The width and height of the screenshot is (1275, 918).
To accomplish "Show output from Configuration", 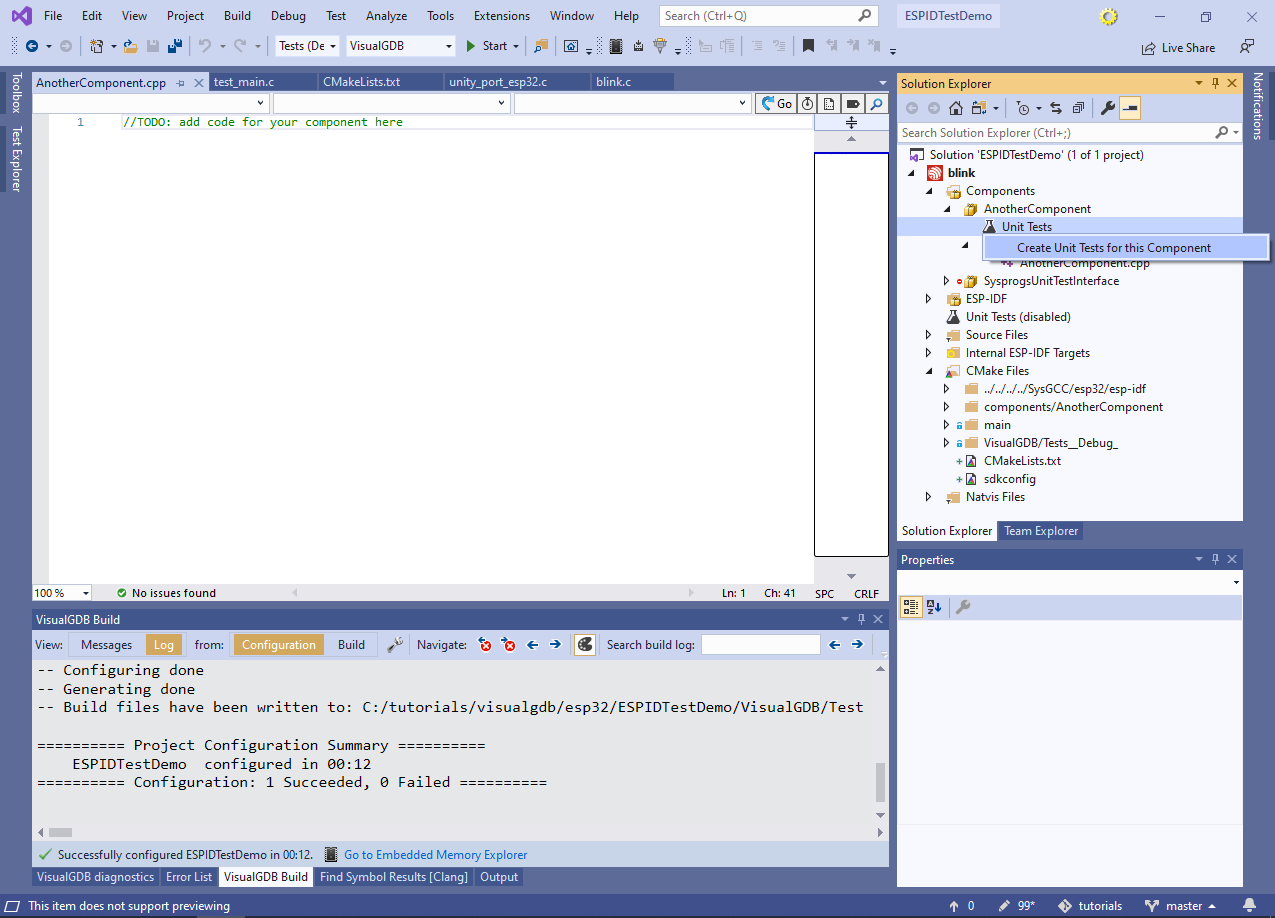I will point(279,645).
